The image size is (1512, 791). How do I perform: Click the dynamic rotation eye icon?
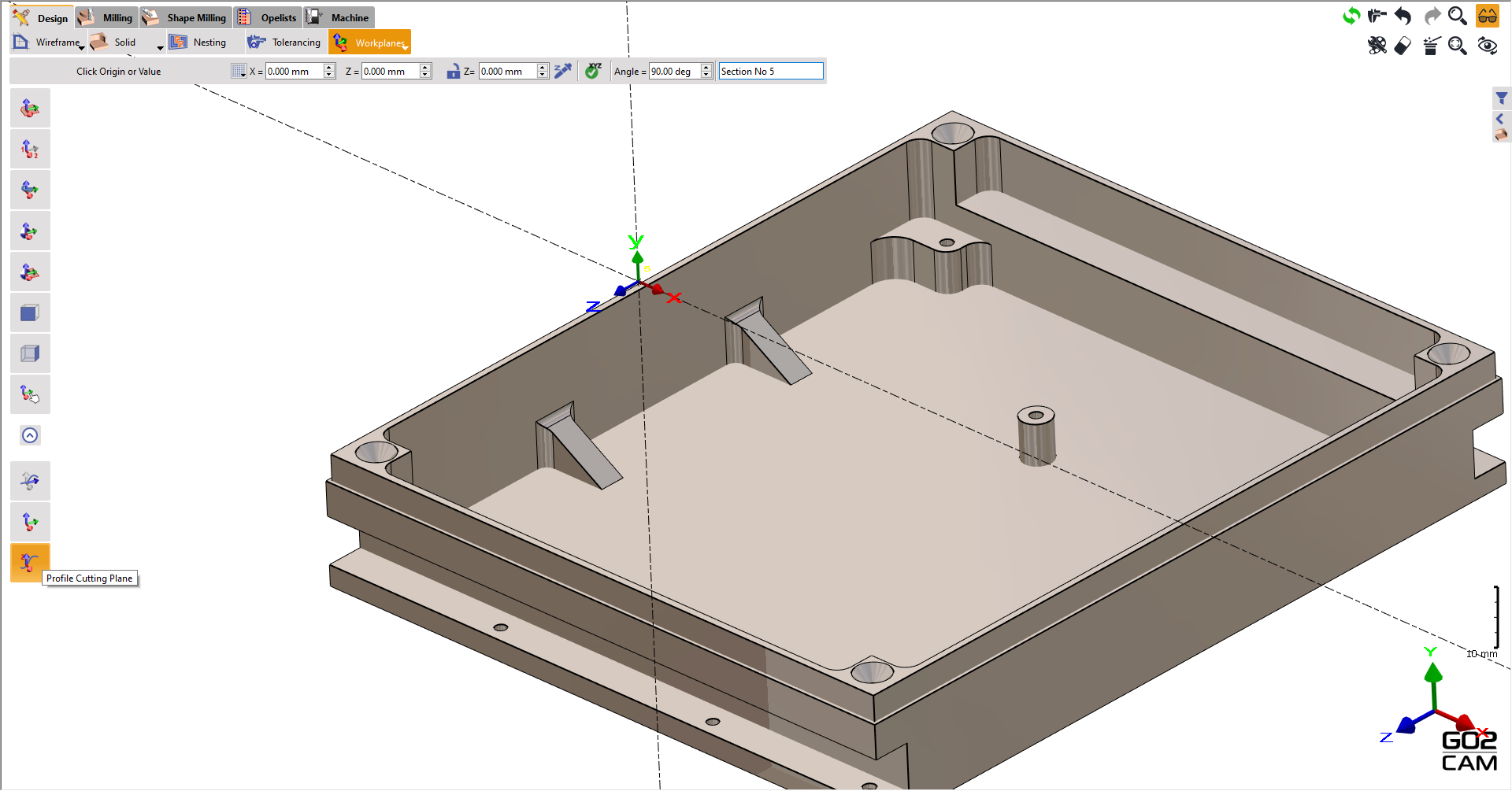click(1487, 46)
